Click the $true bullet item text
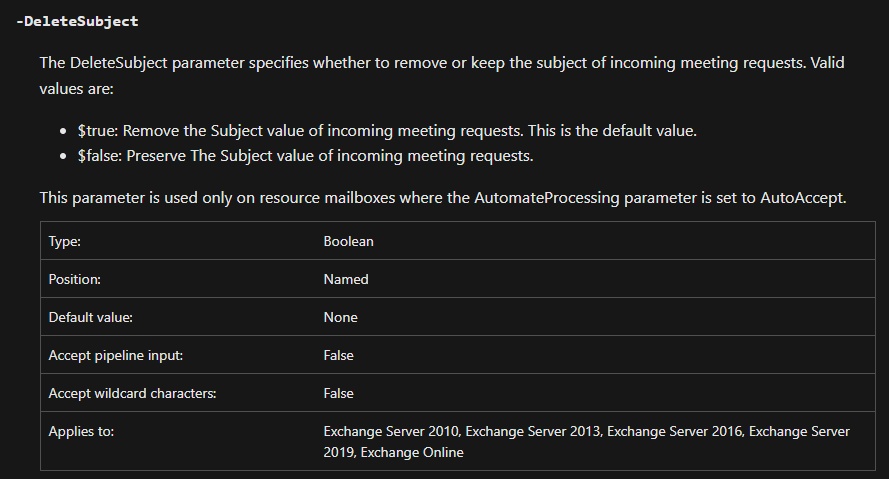Screen dimensions: 889x479 (387, 131)
